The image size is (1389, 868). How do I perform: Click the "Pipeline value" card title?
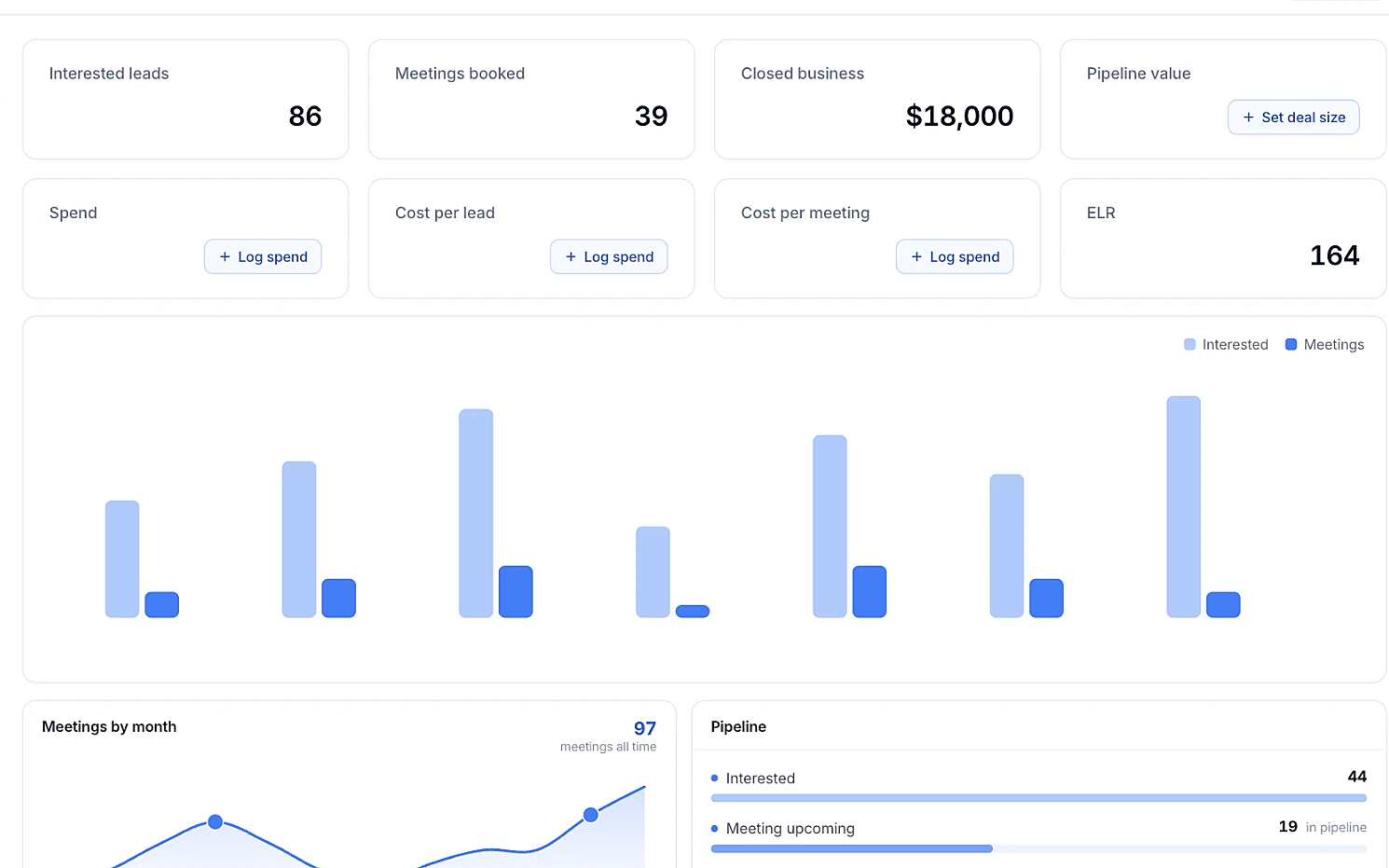[x=1138, y=74]
